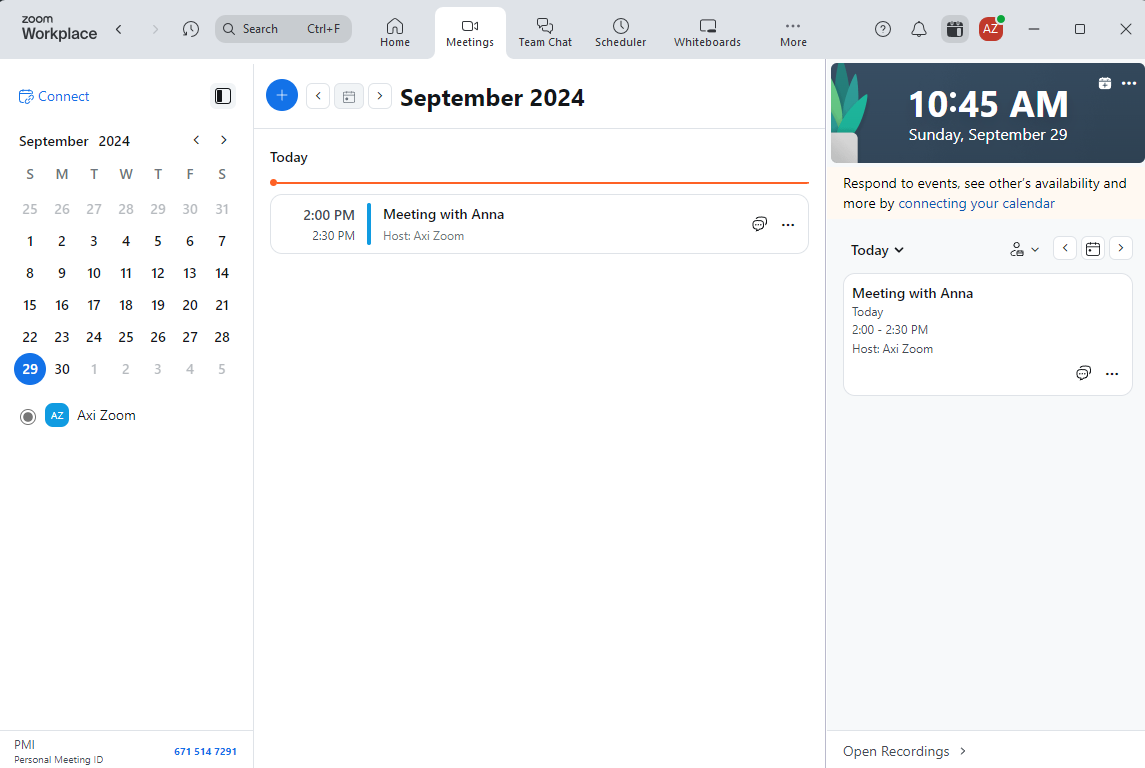1145x768 pixels.
Task: Toggle the calendar panel icon in top bar
Action: (955, 29)
